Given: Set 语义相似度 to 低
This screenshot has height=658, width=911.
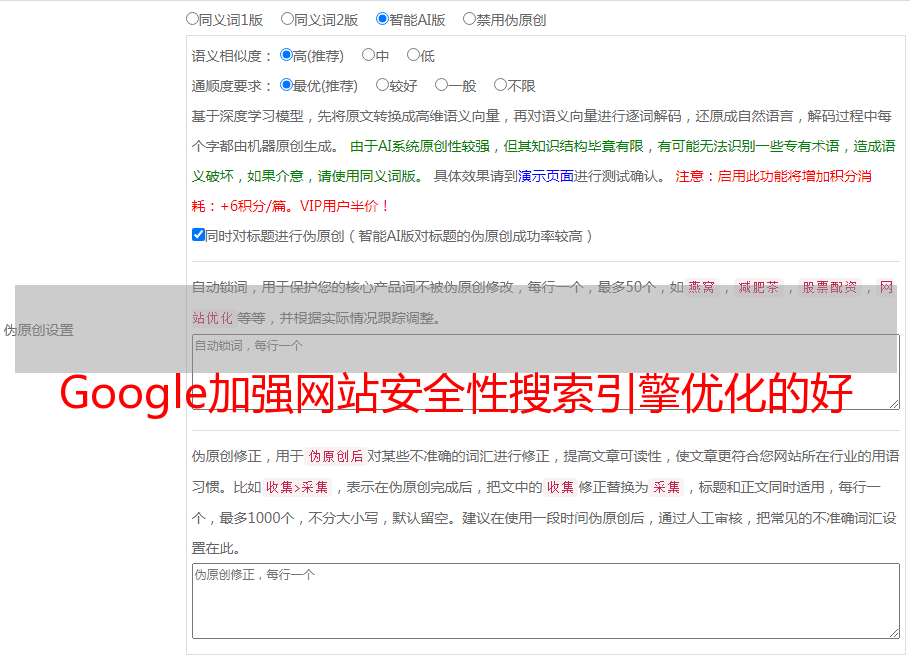Looking at the screenshot, I should pyautogui.click(x=413, y=55).
